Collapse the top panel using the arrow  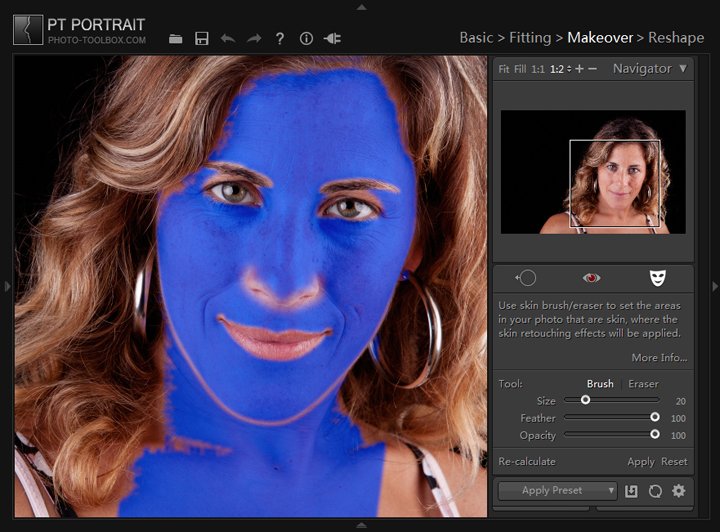[x=361, y=6]
